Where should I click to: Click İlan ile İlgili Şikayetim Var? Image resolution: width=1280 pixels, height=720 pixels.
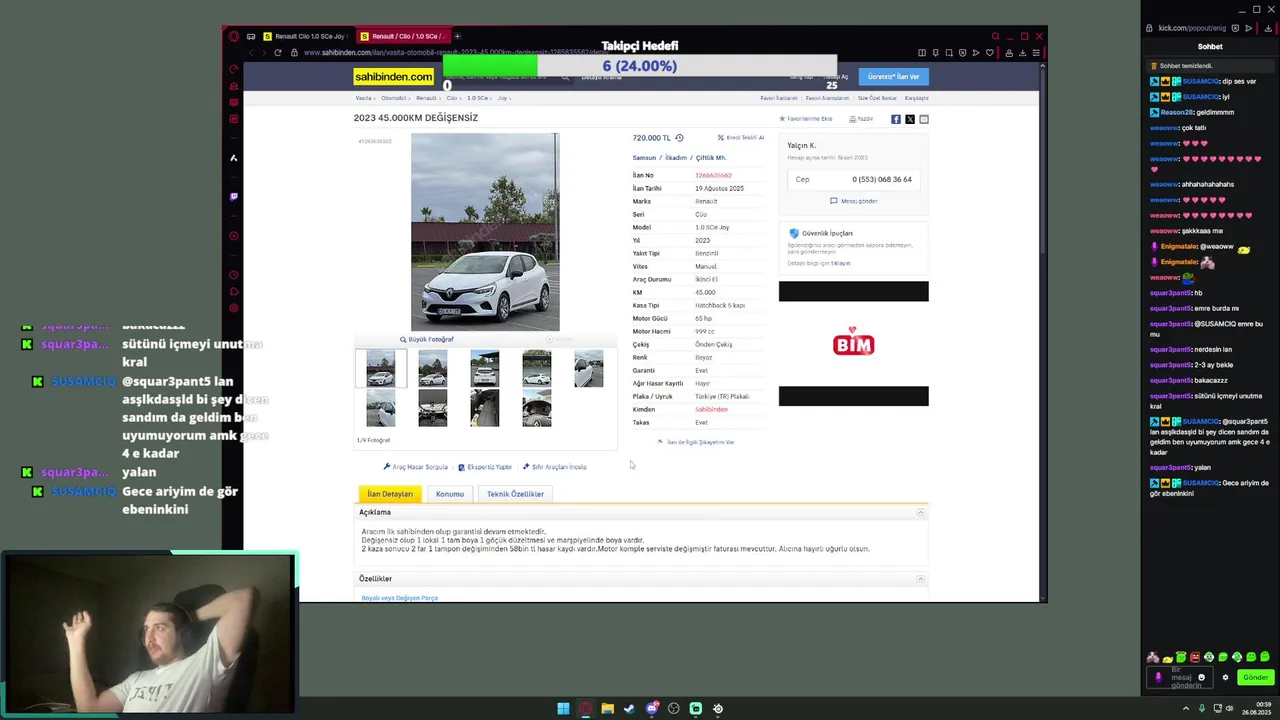pos(696,442)
